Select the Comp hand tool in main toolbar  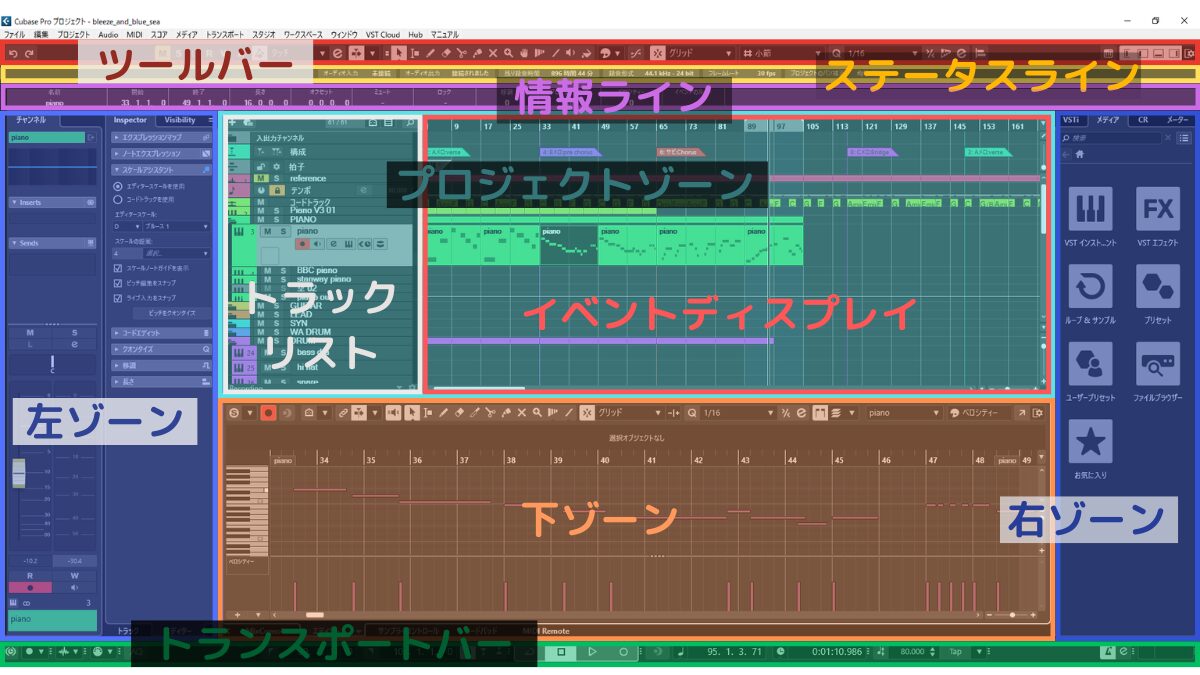(x=524, y=52)
